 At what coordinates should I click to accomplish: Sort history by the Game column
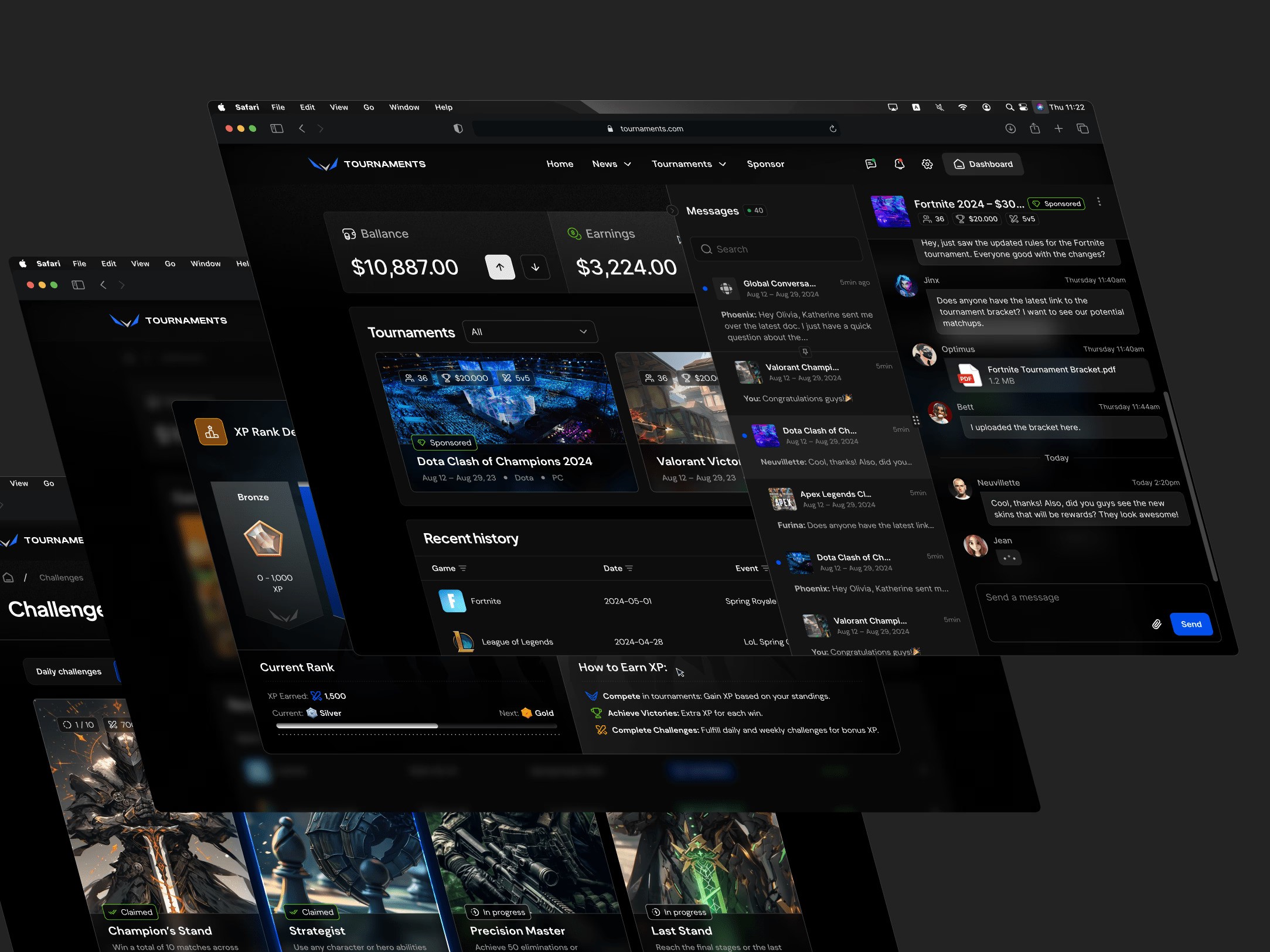(x=449, y=568)
